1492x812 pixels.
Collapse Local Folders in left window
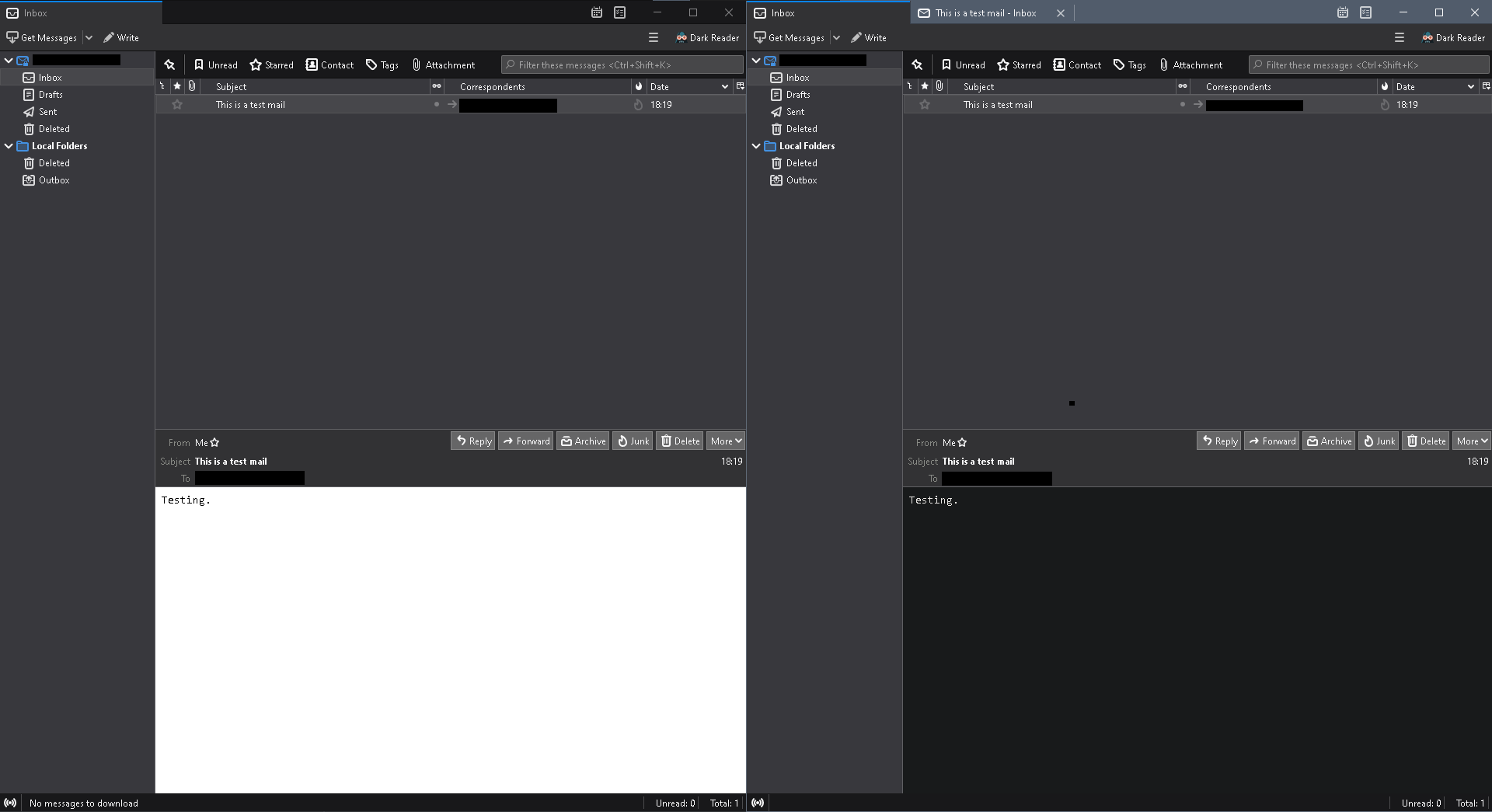point(9,145)
